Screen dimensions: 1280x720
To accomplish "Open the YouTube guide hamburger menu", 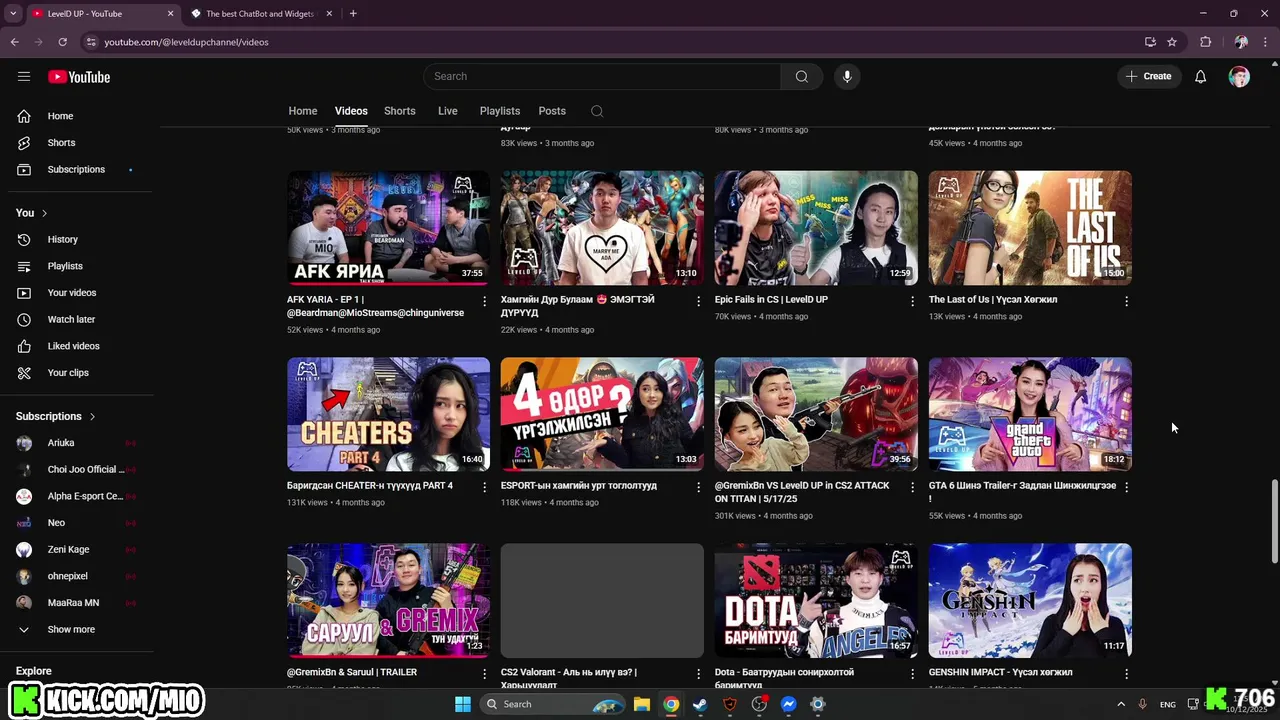I will pyautogui.click(x=24, y=76).
